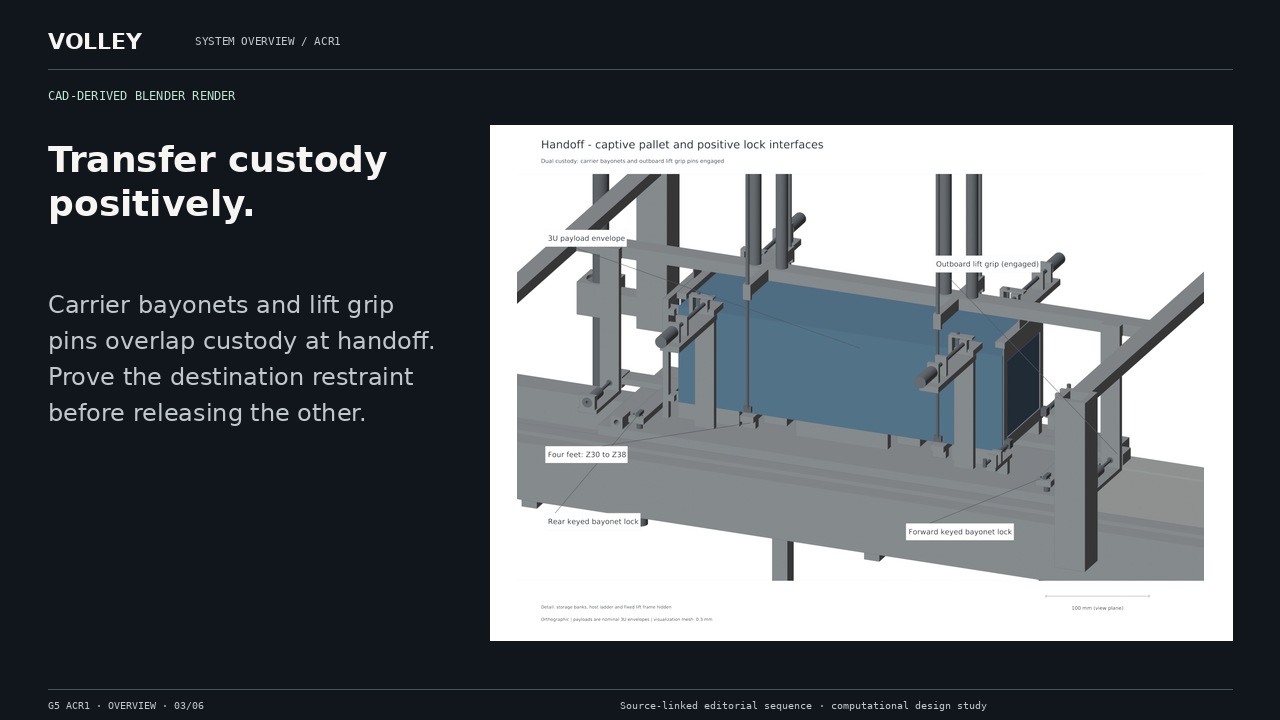The width and height of the screenshot is (1280, 720).
Task: Select the figure title 'Handoff - captive pallet'
Action: (x=682, y=145)
